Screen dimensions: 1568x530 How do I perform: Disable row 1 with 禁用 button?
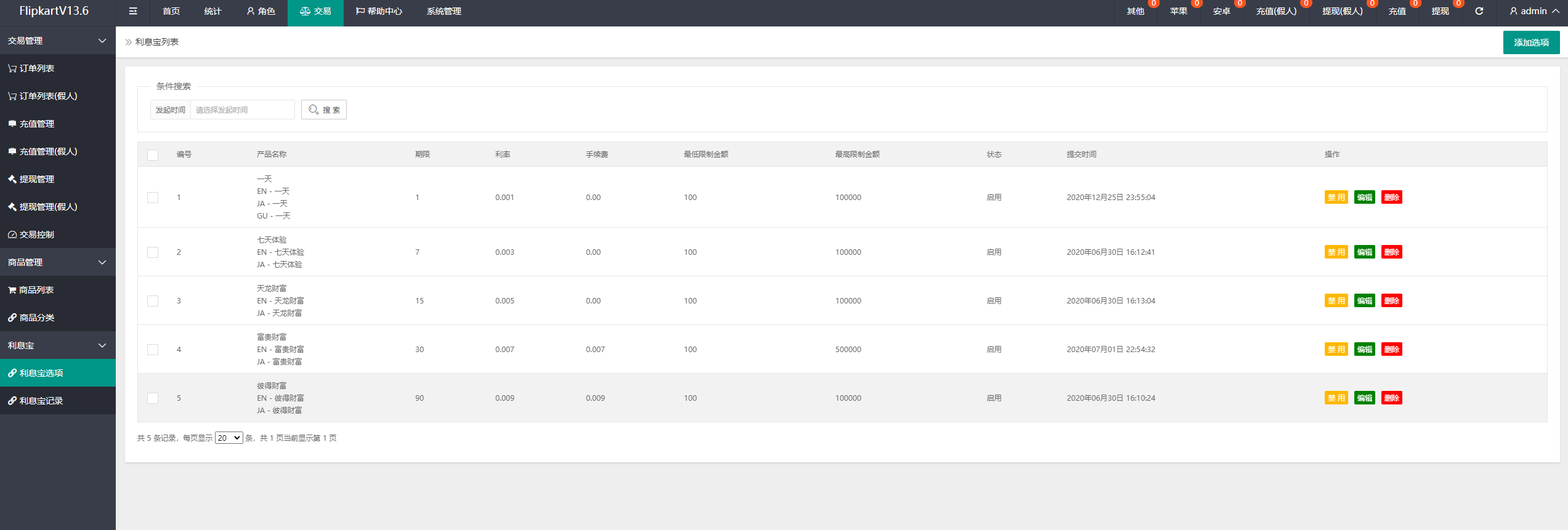tap(1336, 198)
